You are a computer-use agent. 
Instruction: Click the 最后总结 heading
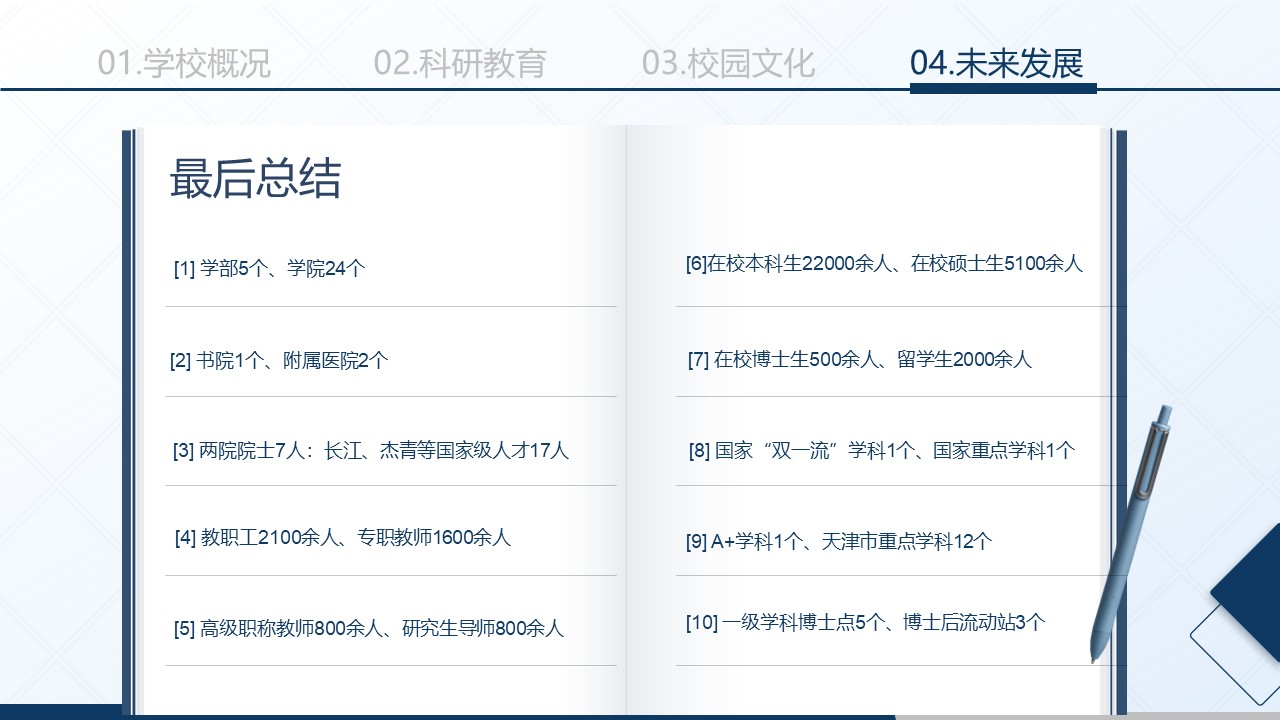[x=256, y=179]
